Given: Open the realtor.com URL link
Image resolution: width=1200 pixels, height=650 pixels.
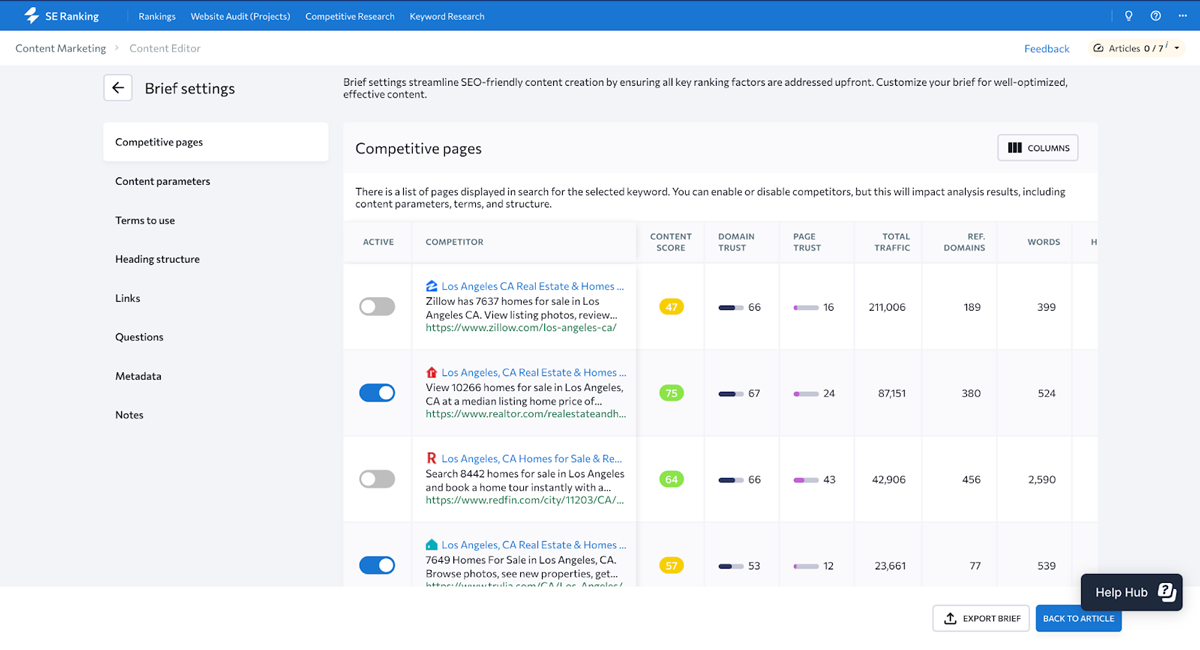Looking at the screenshot, I should pos(526,413).
